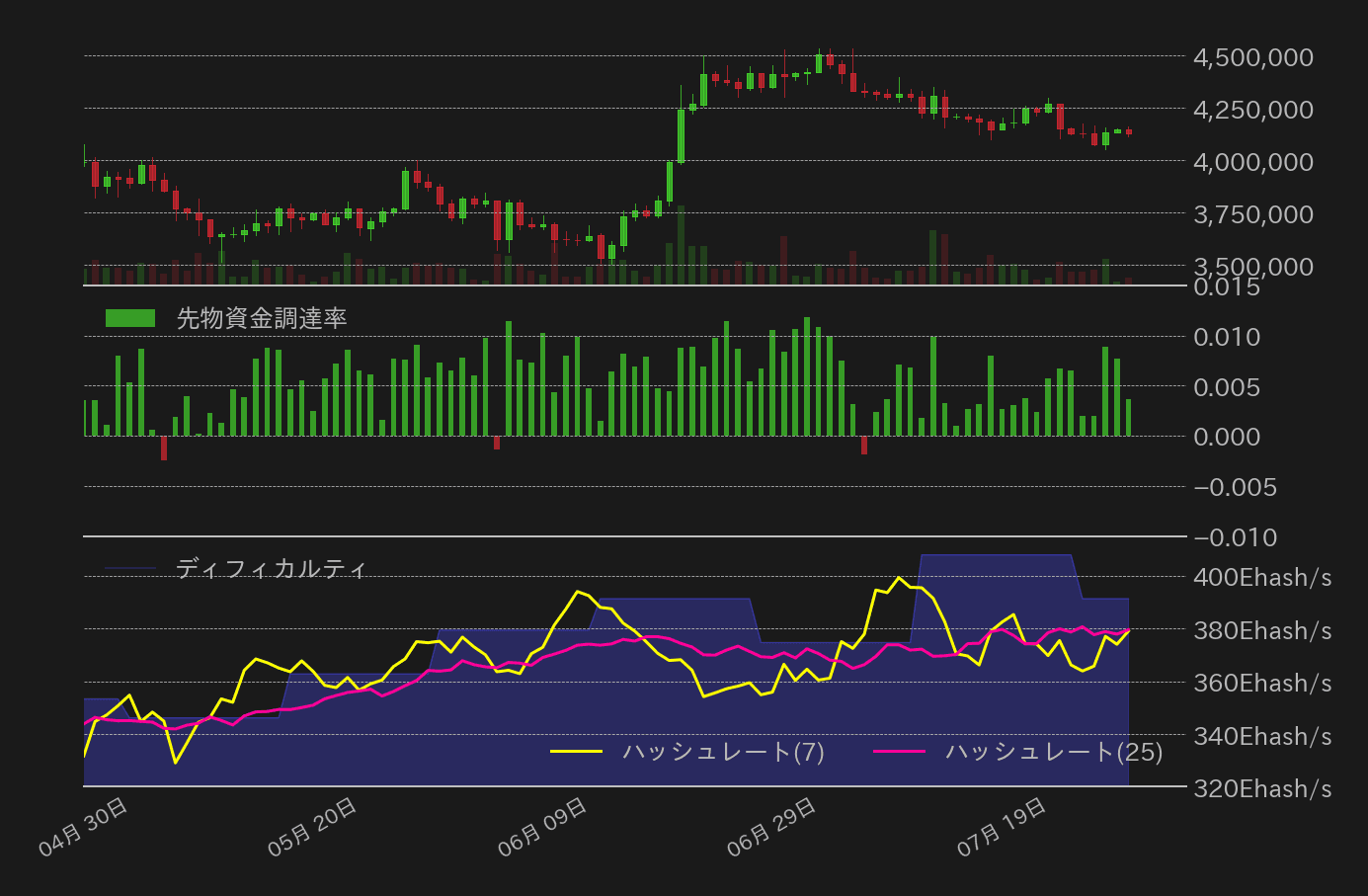
Task: Select the 06月 09日 date label
Action: point(543,828)
